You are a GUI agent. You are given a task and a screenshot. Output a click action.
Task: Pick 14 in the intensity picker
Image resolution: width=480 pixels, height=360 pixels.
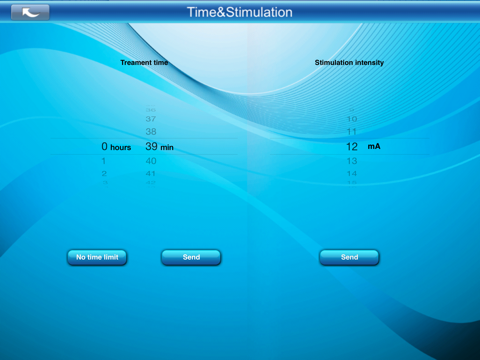(352, 173)
